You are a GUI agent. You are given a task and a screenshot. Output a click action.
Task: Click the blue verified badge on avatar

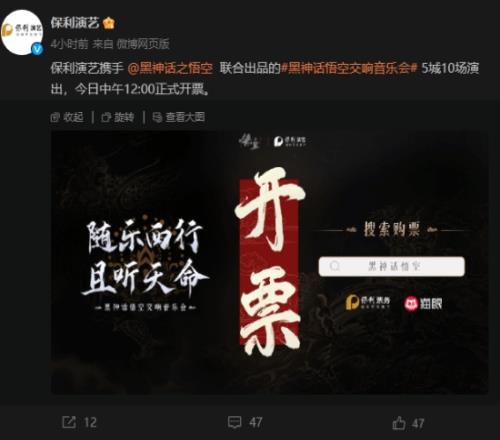(x=37, y=49)
